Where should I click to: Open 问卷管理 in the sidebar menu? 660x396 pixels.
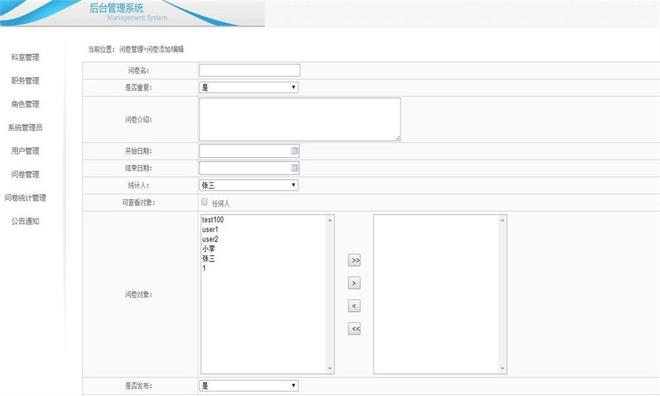pyautogui.click(x=25, y=174)
